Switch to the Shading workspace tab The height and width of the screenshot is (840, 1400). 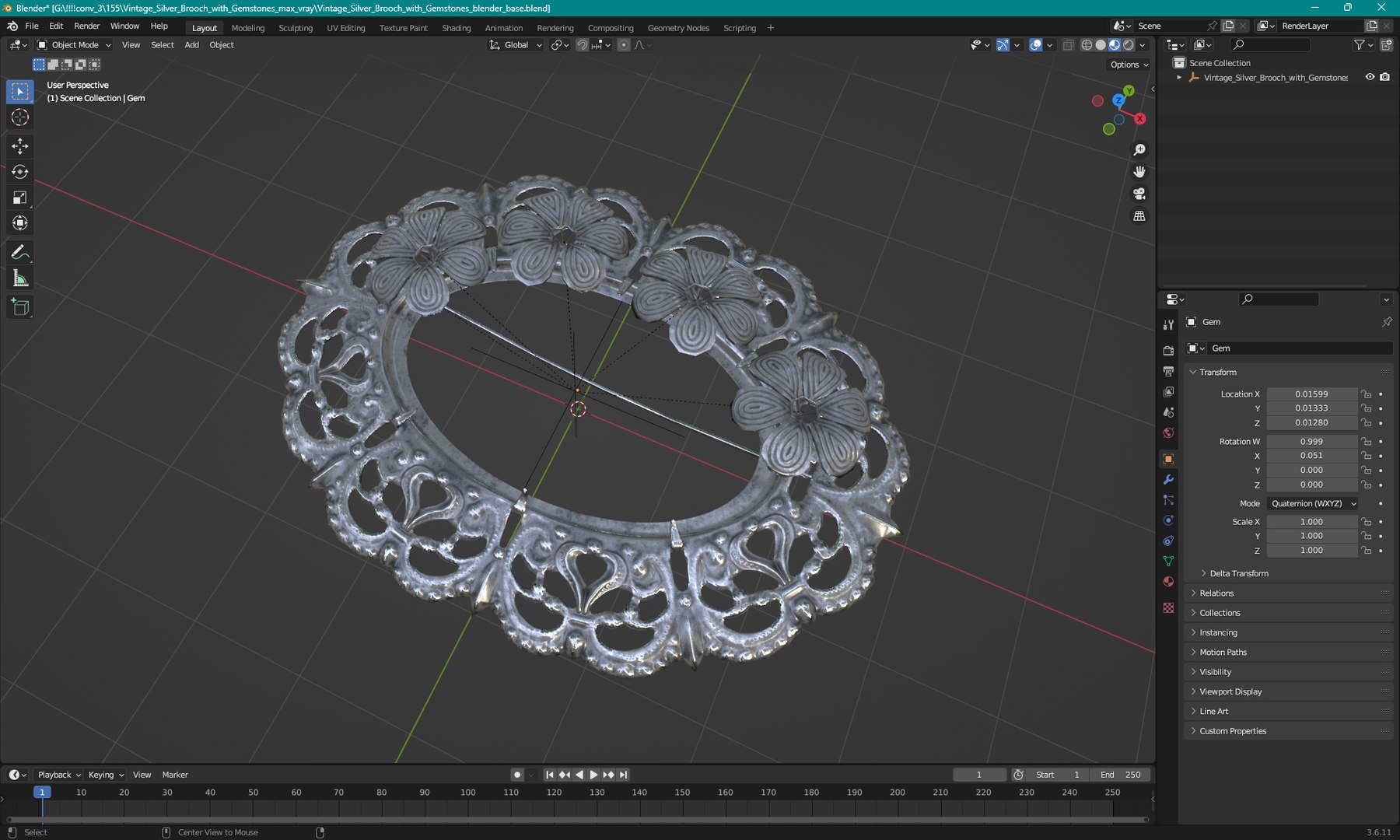[x=456, y=28]
